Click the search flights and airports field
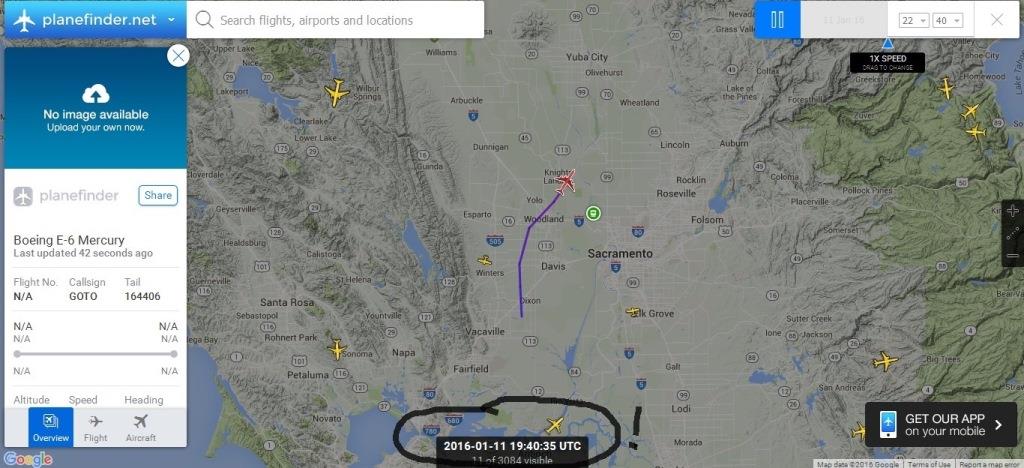The height and width of the screenshot is (468, 1024). pos(335,20)
